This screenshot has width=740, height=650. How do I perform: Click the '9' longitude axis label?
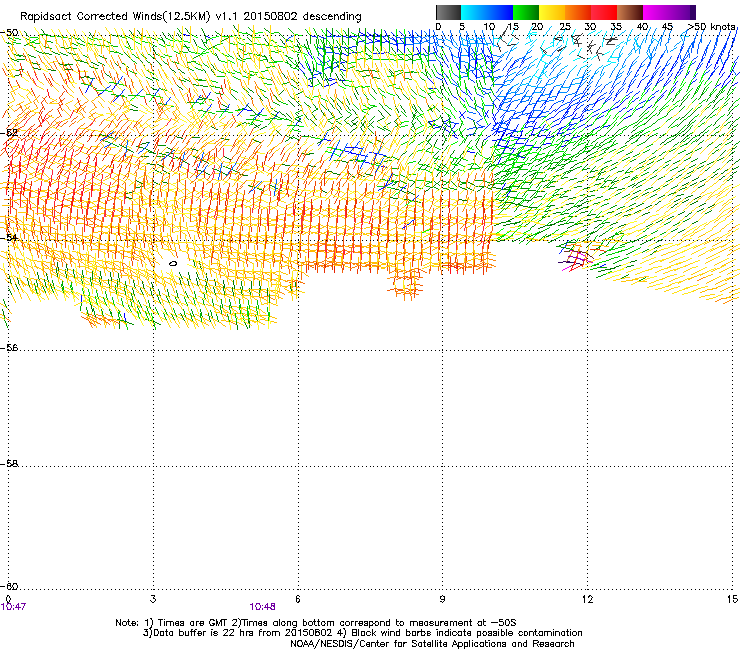[x=442, y=599]
